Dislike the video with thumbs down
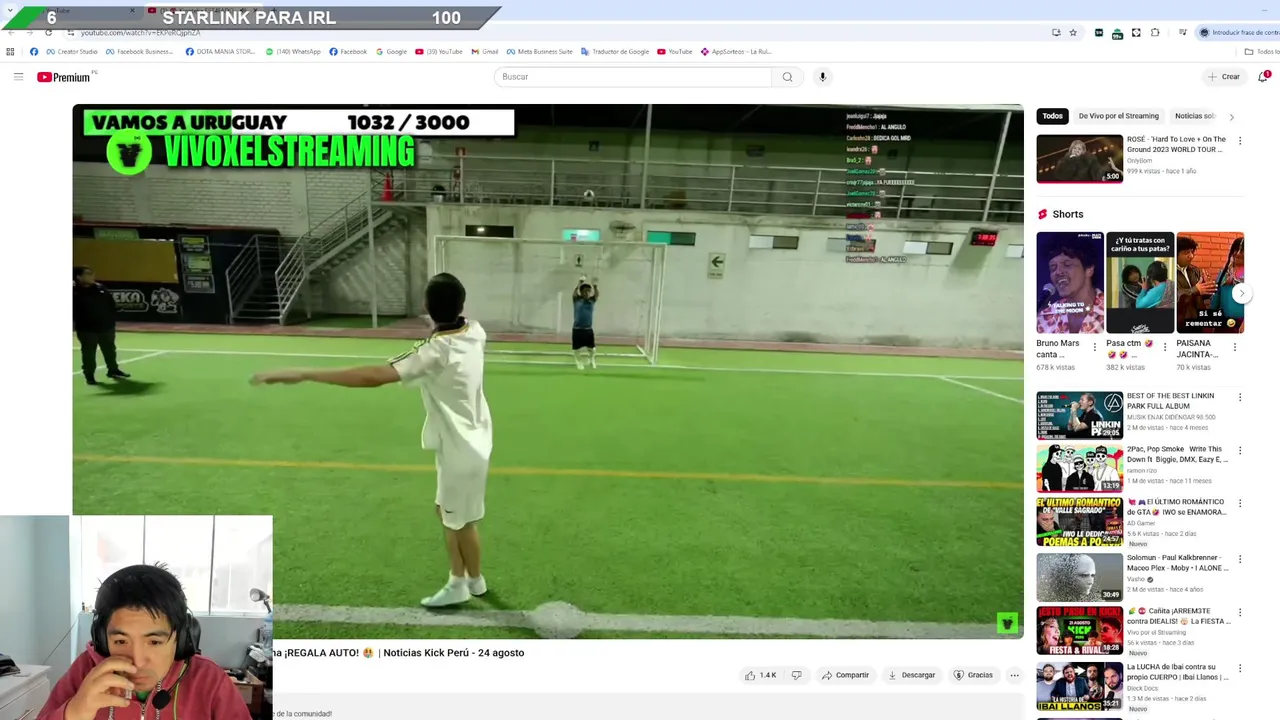The width and height of the screenshot is (1280, 720). tap(797, 675)
